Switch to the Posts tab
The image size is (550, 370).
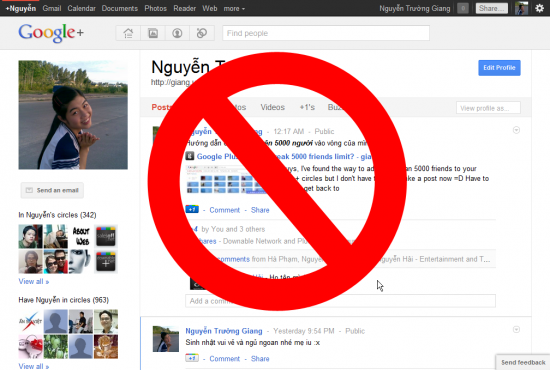point(161,107)
